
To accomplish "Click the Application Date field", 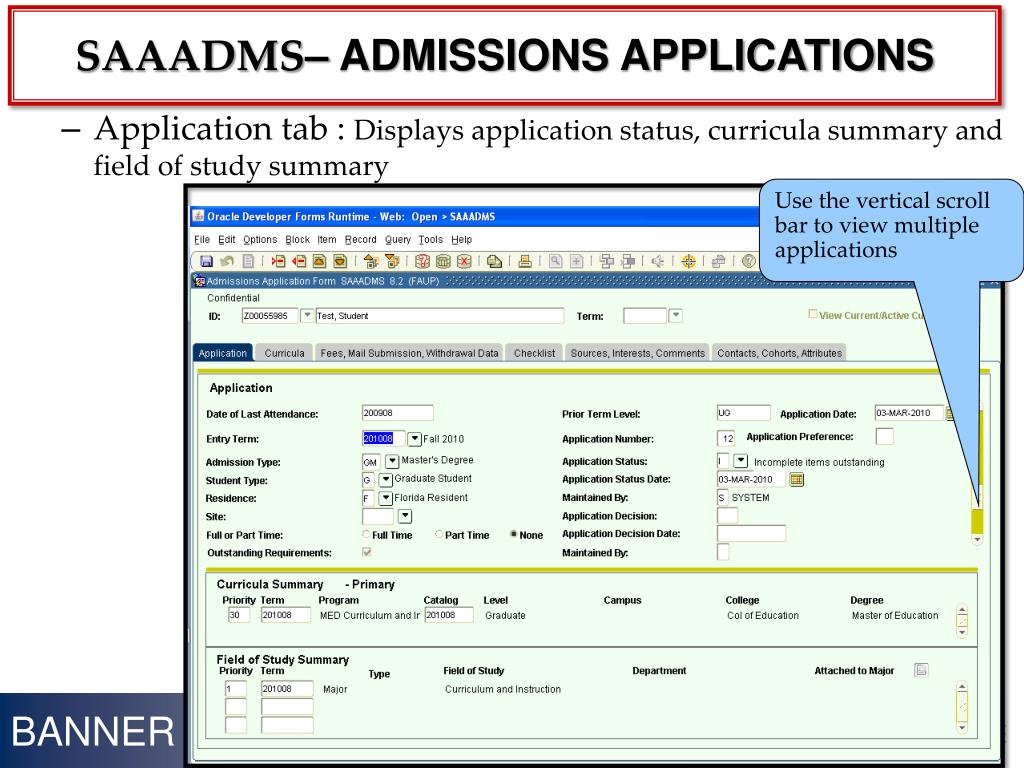I will point(909,413).
